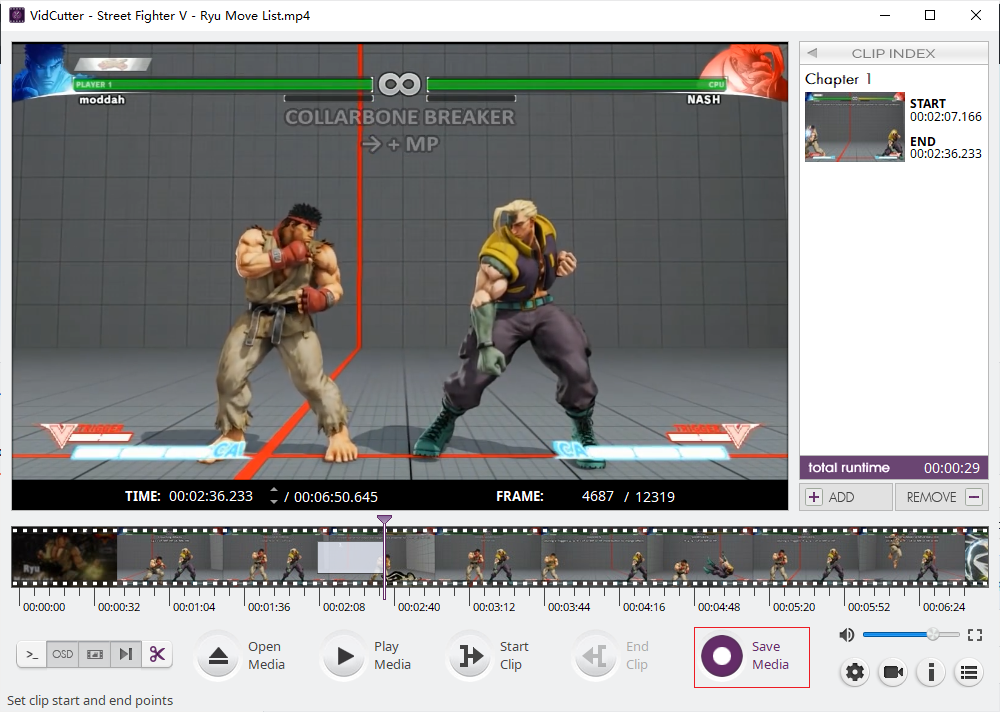The image size is (1000, 712).
Task: Open the settings gear
Action: [855, 672]
